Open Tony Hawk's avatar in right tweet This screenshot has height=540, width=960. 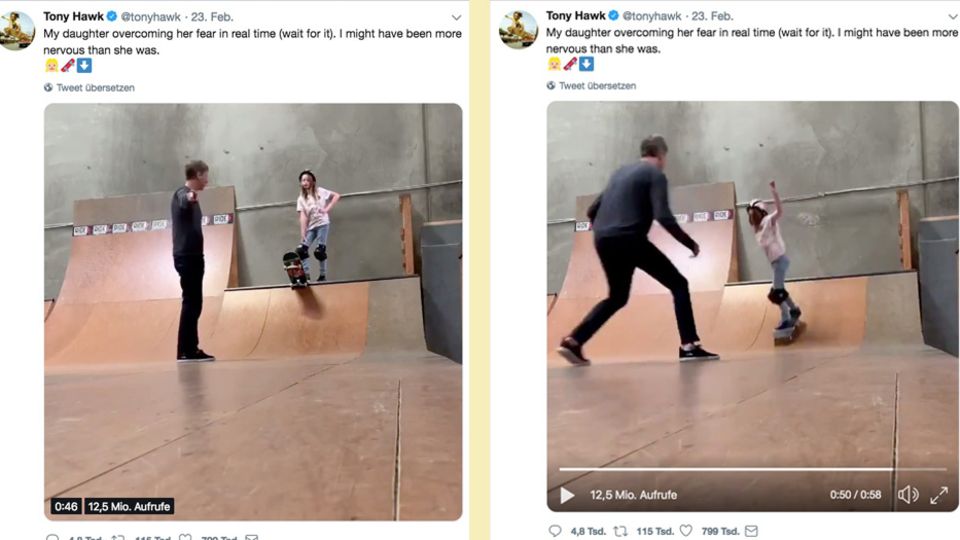[x=519, y=30]
